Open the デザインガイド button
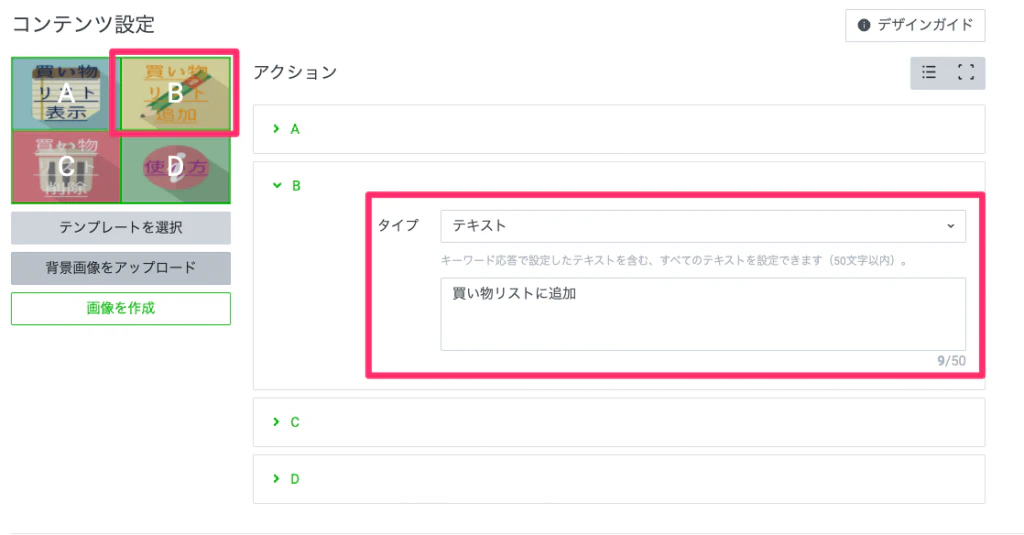This screenshot has width=1024, height=535. 915,26
